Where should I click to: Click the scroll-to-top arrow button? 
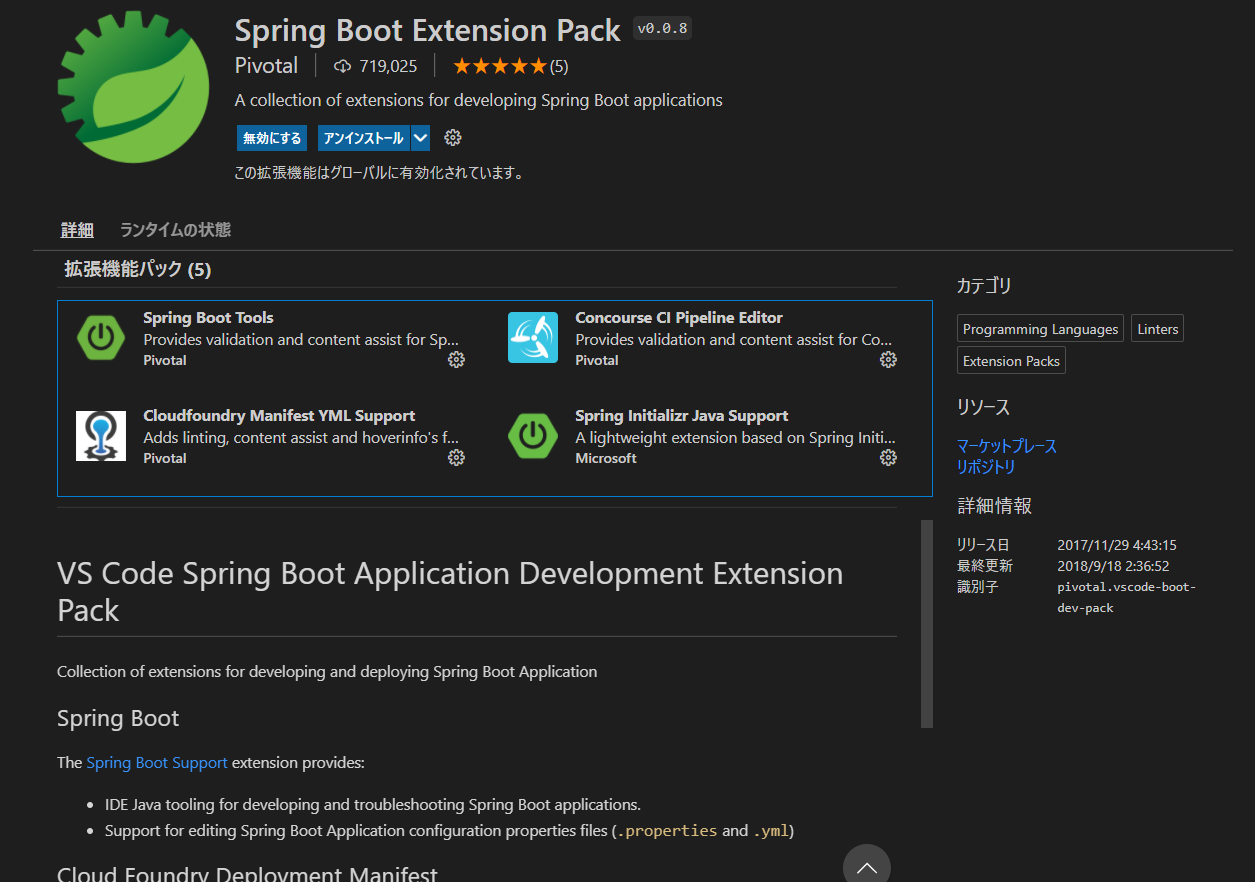(867, 866)
